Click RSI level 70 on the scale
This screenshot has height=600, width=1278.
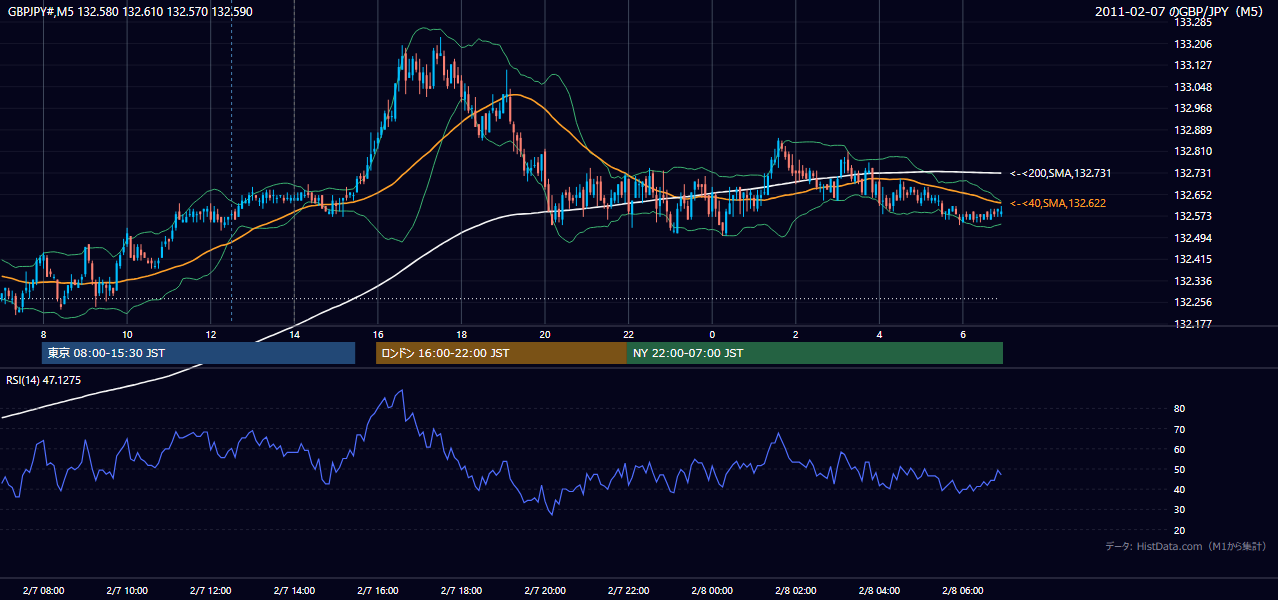(x=1179, y=429)
